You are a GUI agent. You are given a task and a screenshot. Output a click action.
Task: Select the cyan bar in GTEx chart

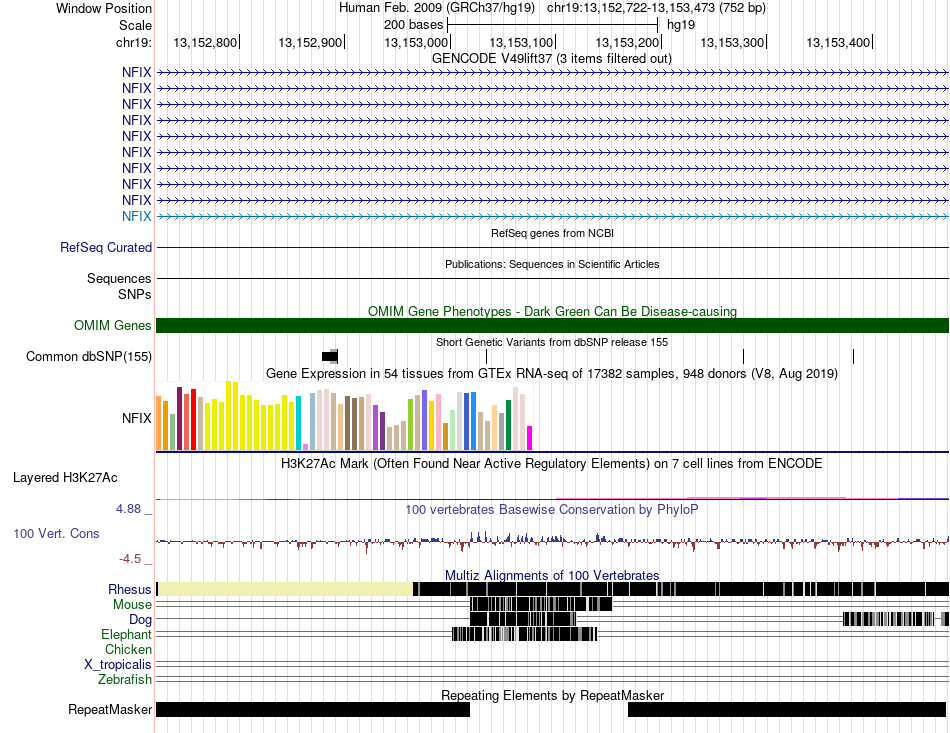[x=298, y=423]
